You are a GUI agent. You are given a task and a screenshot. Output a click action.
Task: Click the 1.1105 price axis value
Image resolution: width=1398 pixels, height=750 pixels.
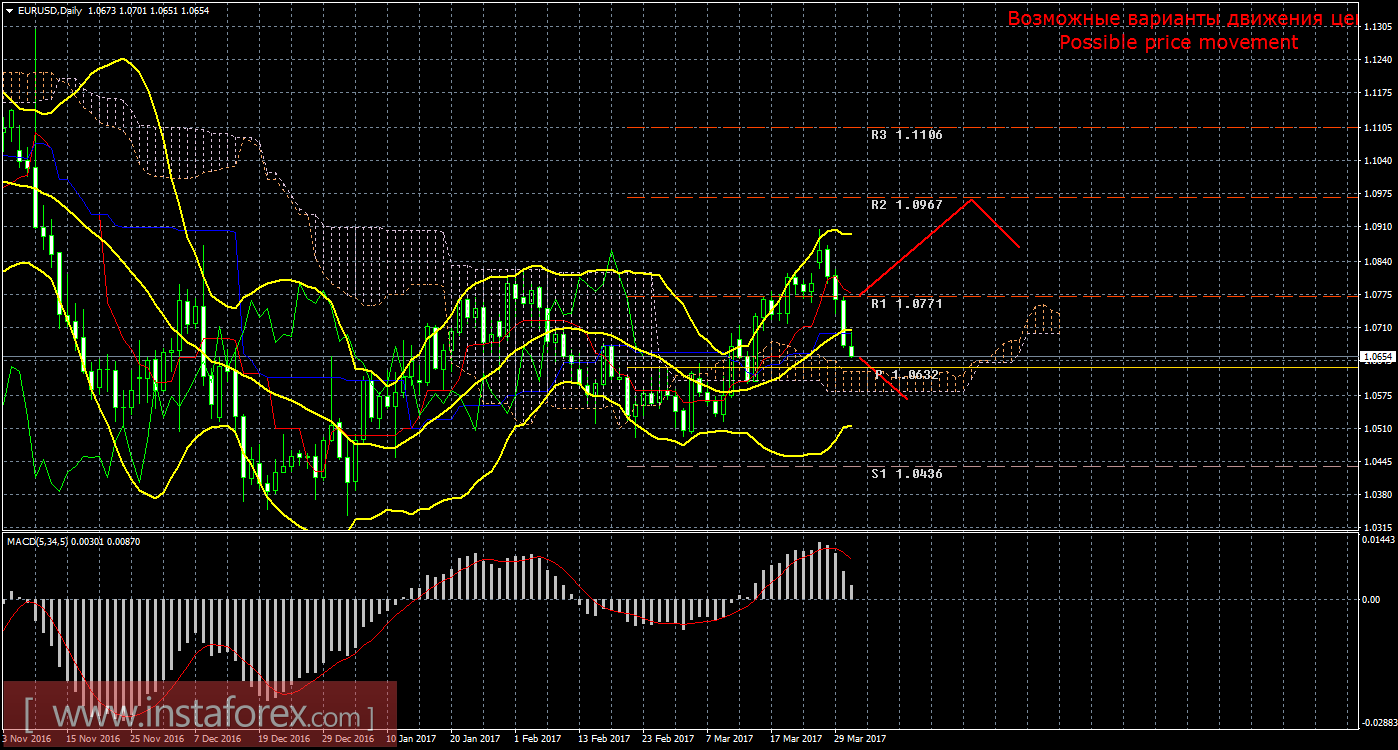tap(1379, 127)
